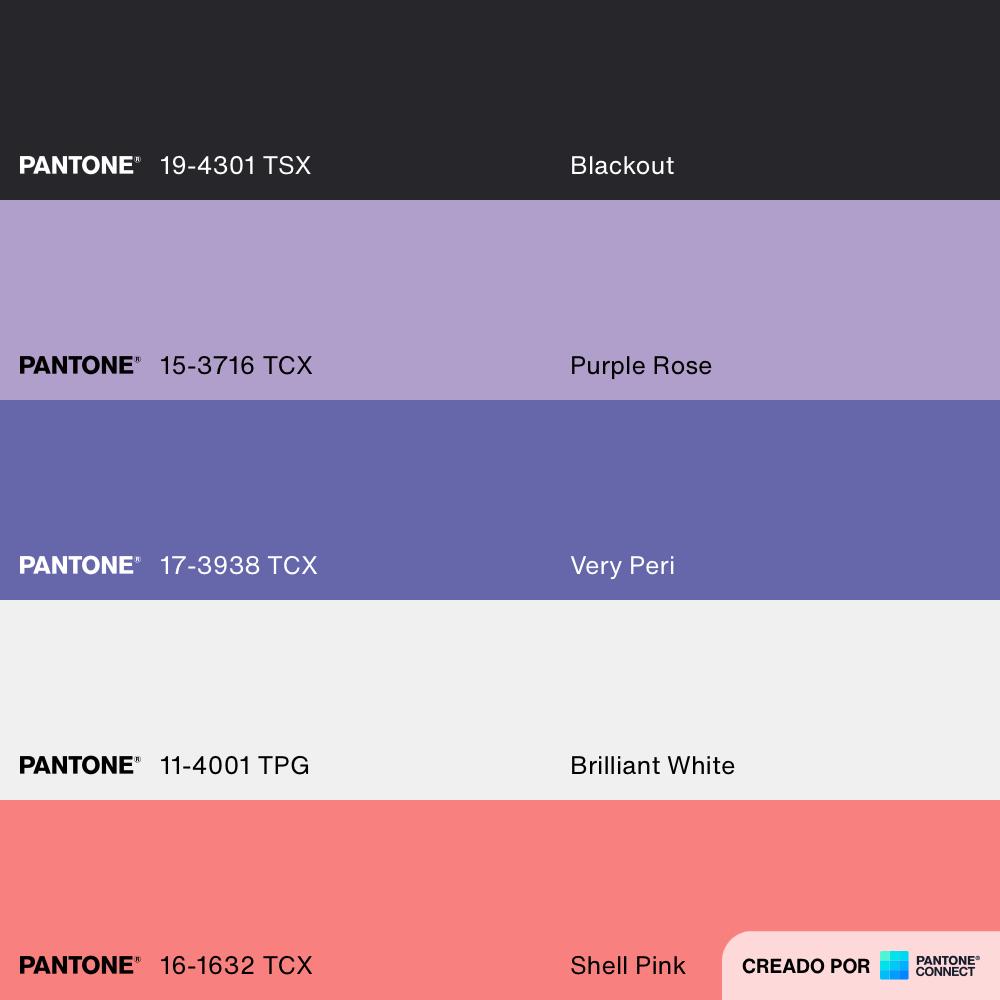The width and height of the screenshot is (1000, 1000).
Task: Click the Shell Pink color name
Action: tap(628, 965)
